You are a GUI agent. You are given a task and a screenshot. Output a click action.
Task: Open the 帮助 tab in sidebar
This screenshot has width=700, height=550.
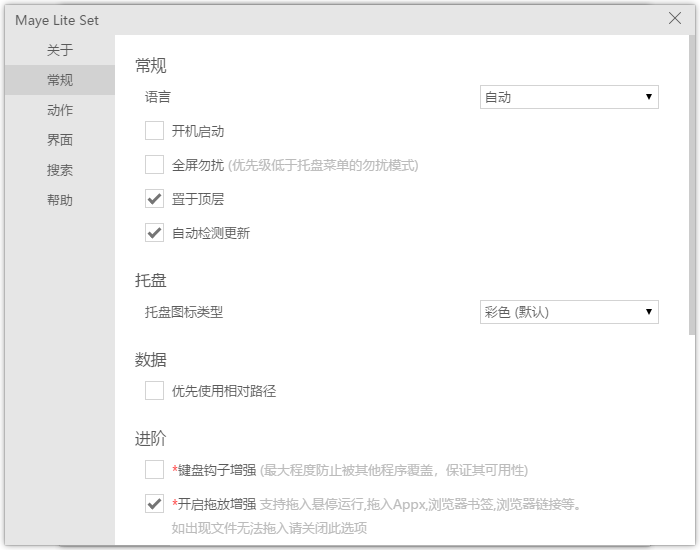(60, 200)
